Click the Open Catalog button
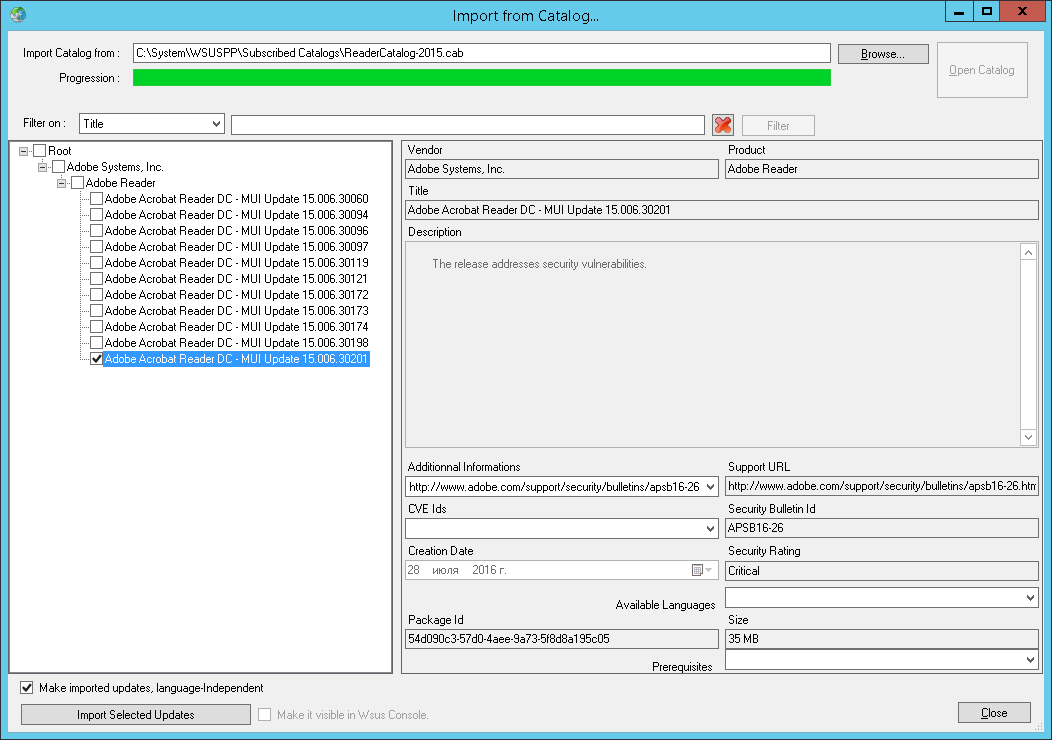Screen dimensions: 1052x740 coord(982,70)
